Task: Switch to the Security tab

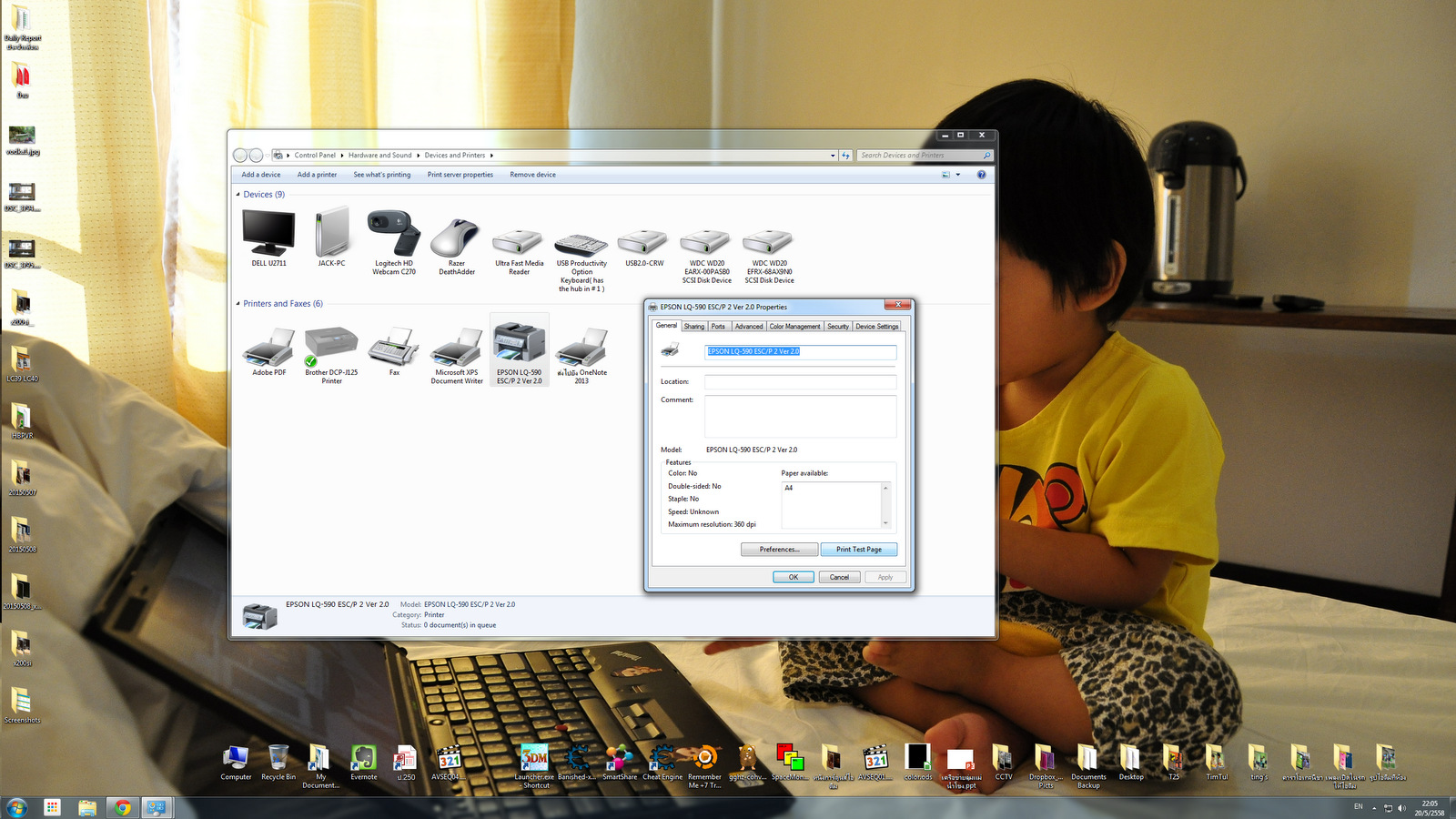Action: point(838,327)
